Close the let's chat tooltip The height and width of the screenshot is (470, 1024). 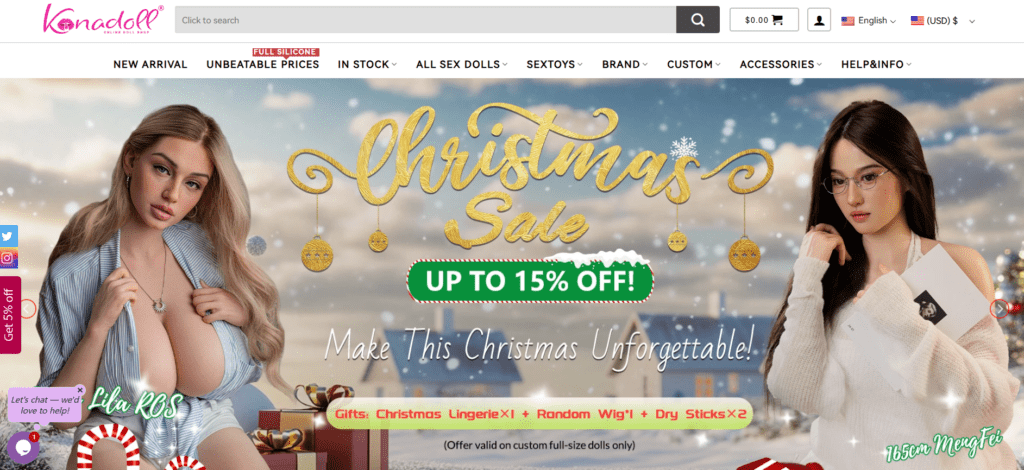point(80,390)
